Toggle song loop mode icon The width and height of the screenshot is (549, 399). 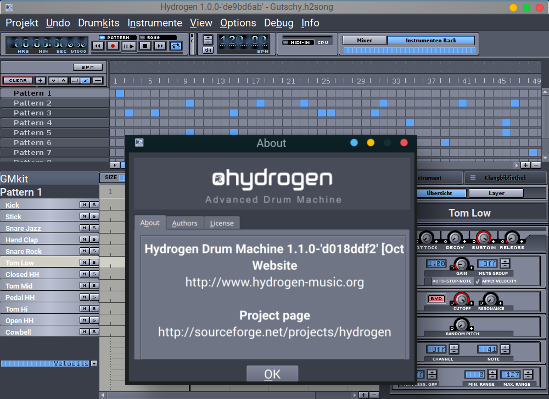click(x=176, y=46)
